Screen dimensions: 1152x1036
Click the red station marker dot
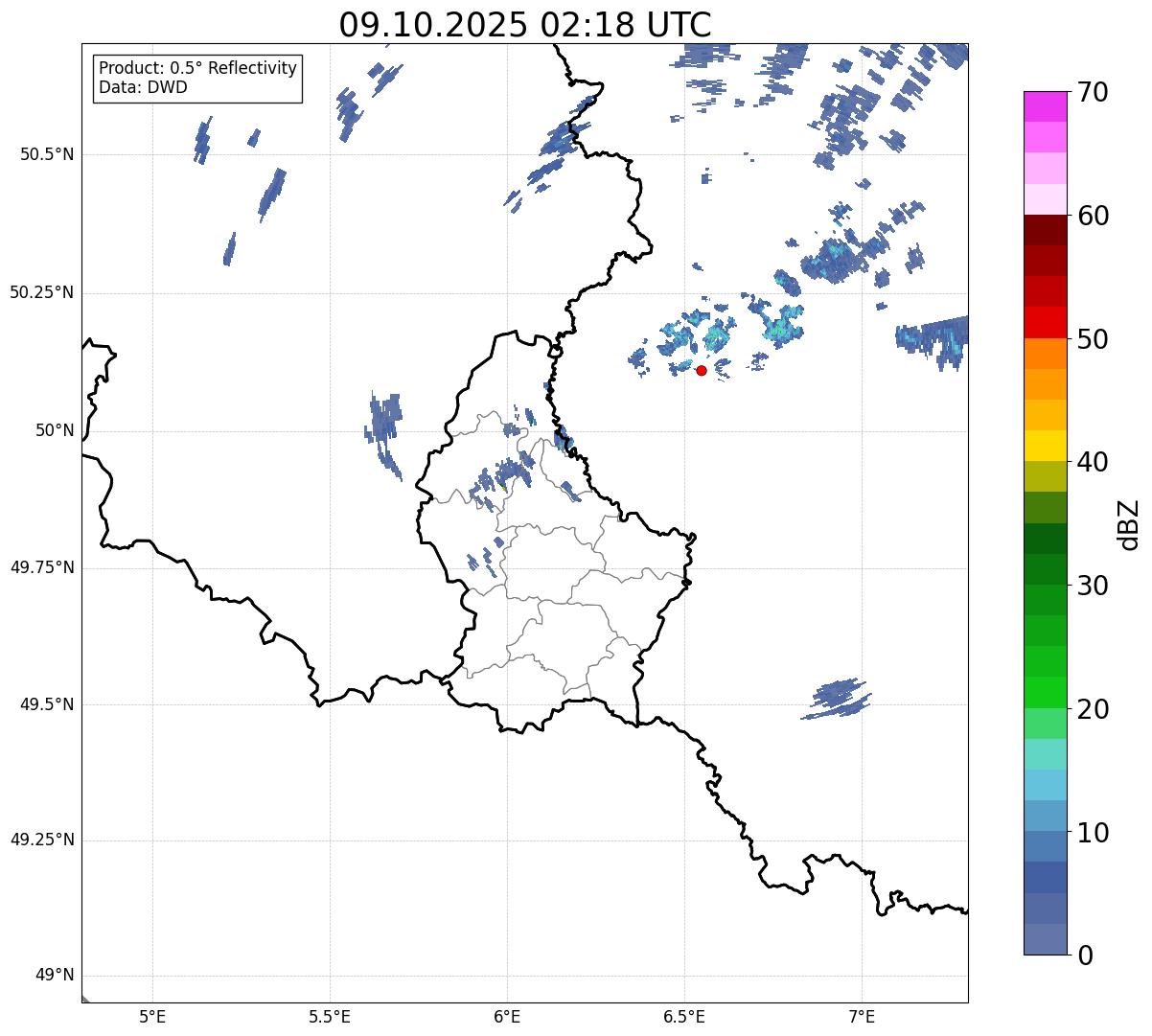702,370
